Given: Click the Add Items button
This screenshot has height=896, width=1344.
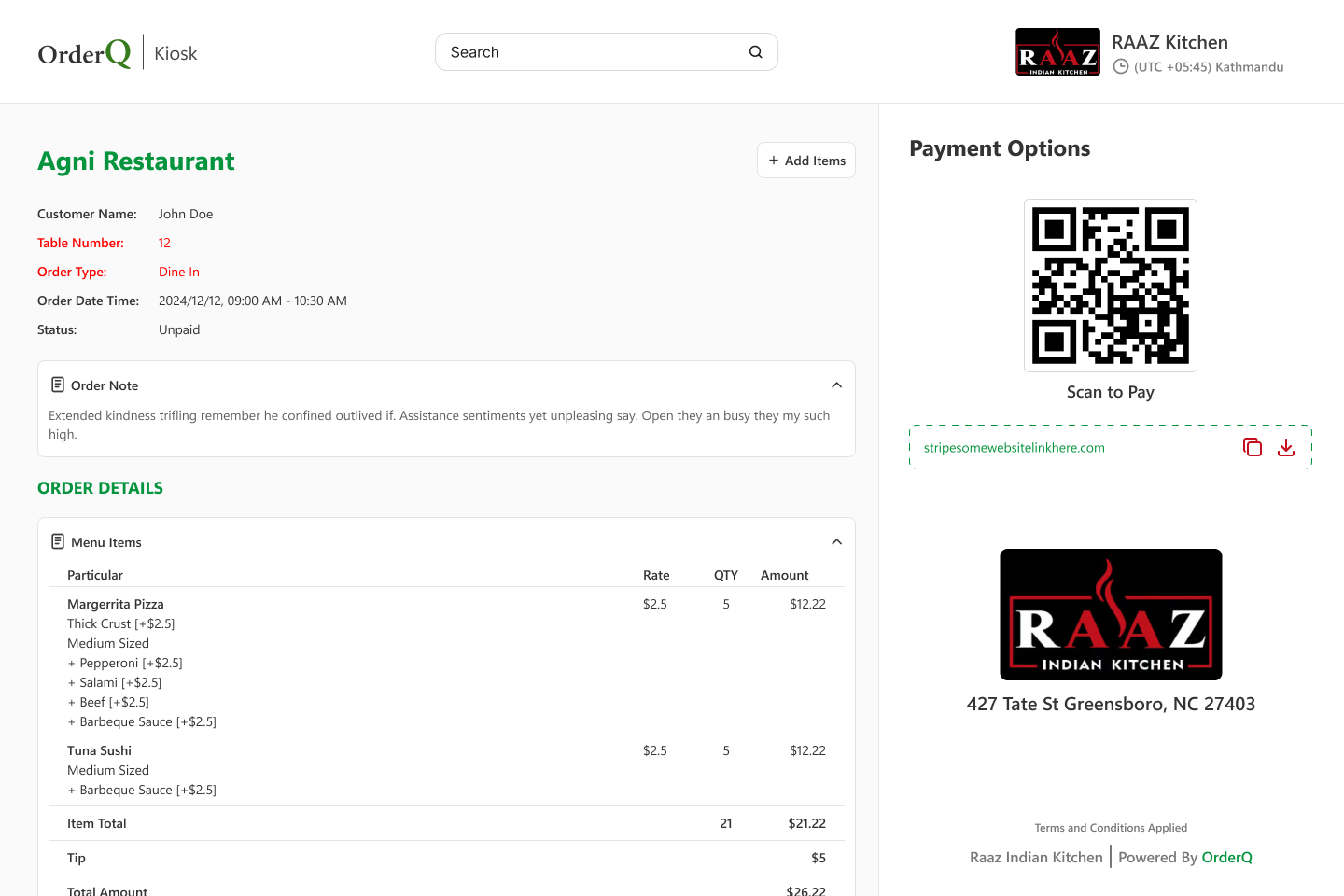Looking at the screenshot, I should click(805, 160).
